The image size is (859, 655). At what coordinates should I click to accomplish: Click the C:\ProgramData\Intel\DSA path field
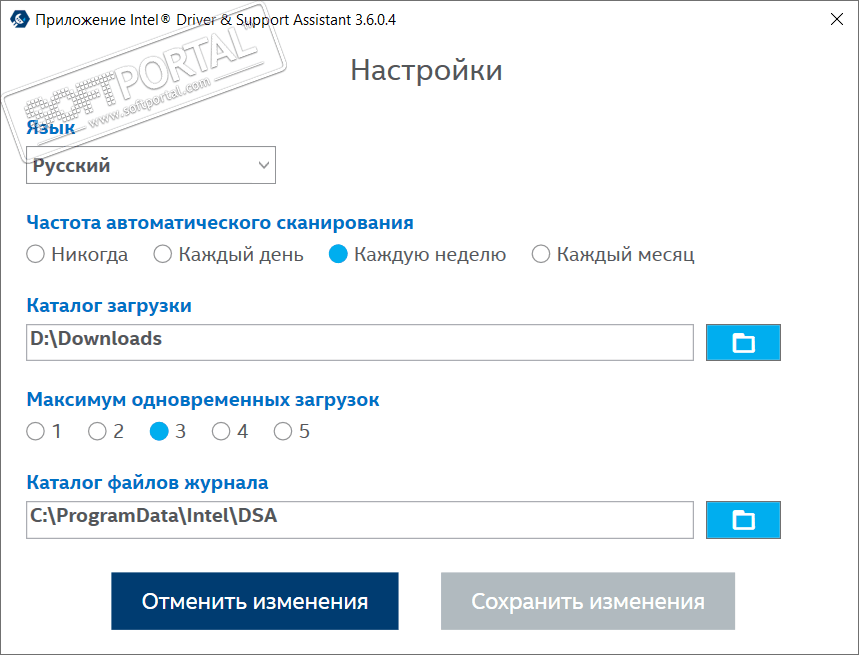point(360,520)
